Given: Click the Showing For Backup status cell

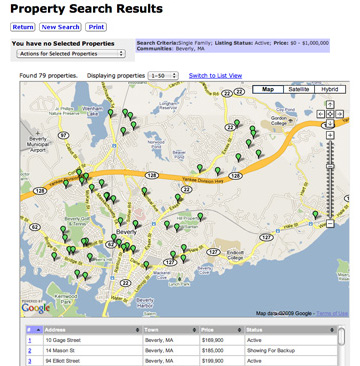Looking at the screenshot, I should point(291,351).
